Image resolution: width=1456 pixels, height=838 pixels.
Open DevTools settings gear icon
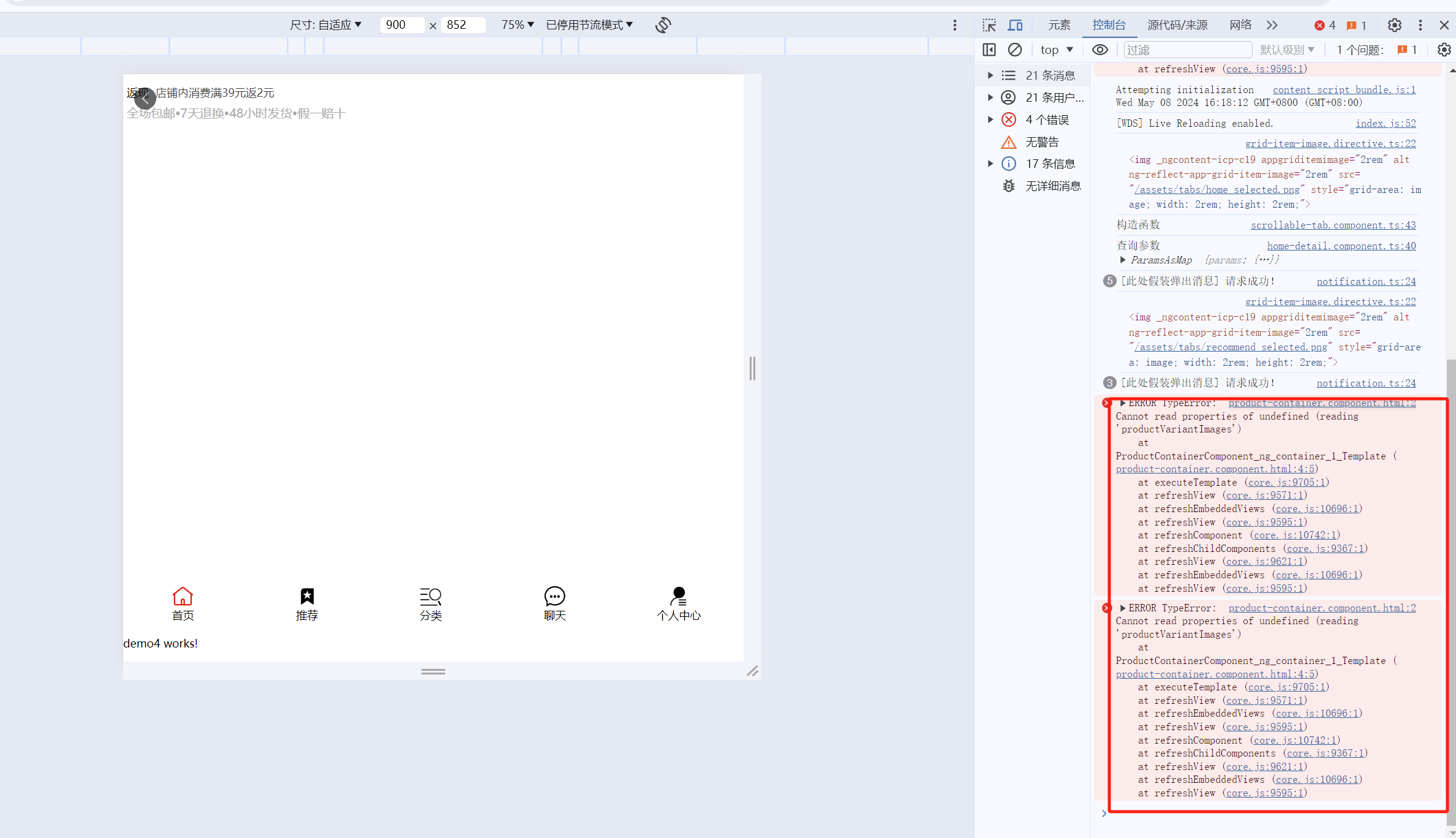point(1394,25)
